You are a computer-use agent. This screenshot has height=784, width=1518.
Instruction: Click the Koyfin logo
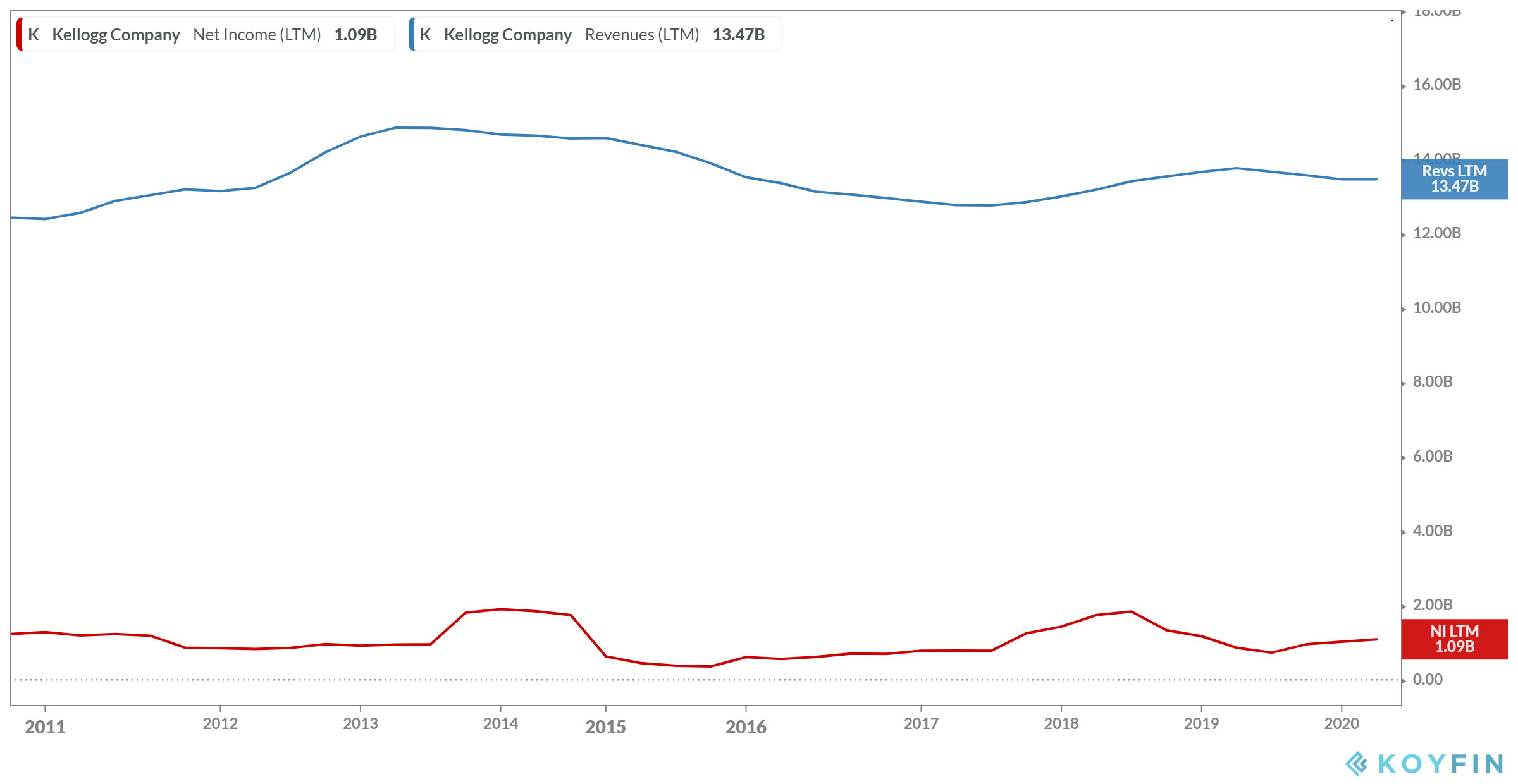[1424, 764]
